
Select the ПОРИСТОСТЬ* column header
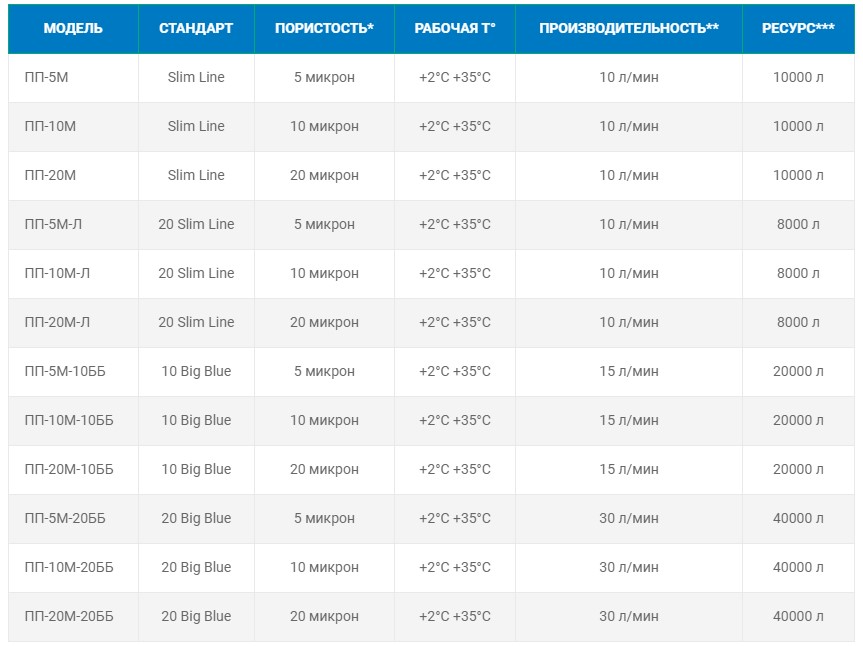coord(324,28)
